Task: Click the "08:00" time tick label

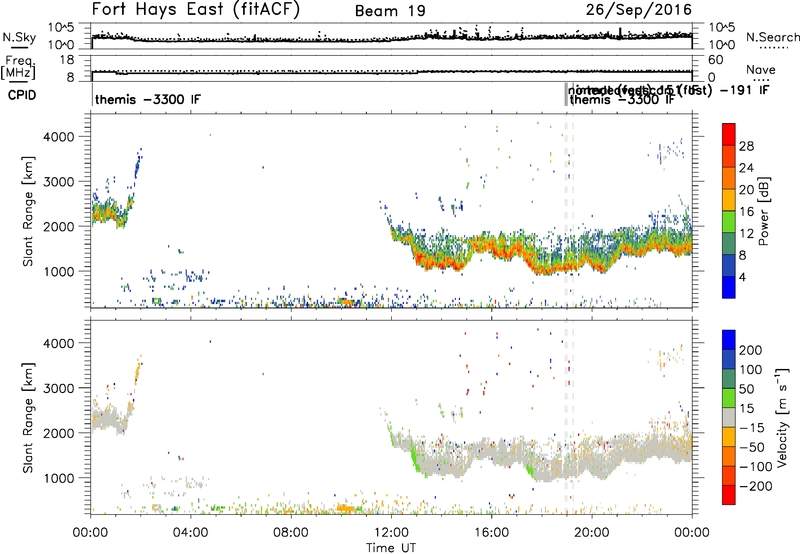Action: [x=291, y=533]
